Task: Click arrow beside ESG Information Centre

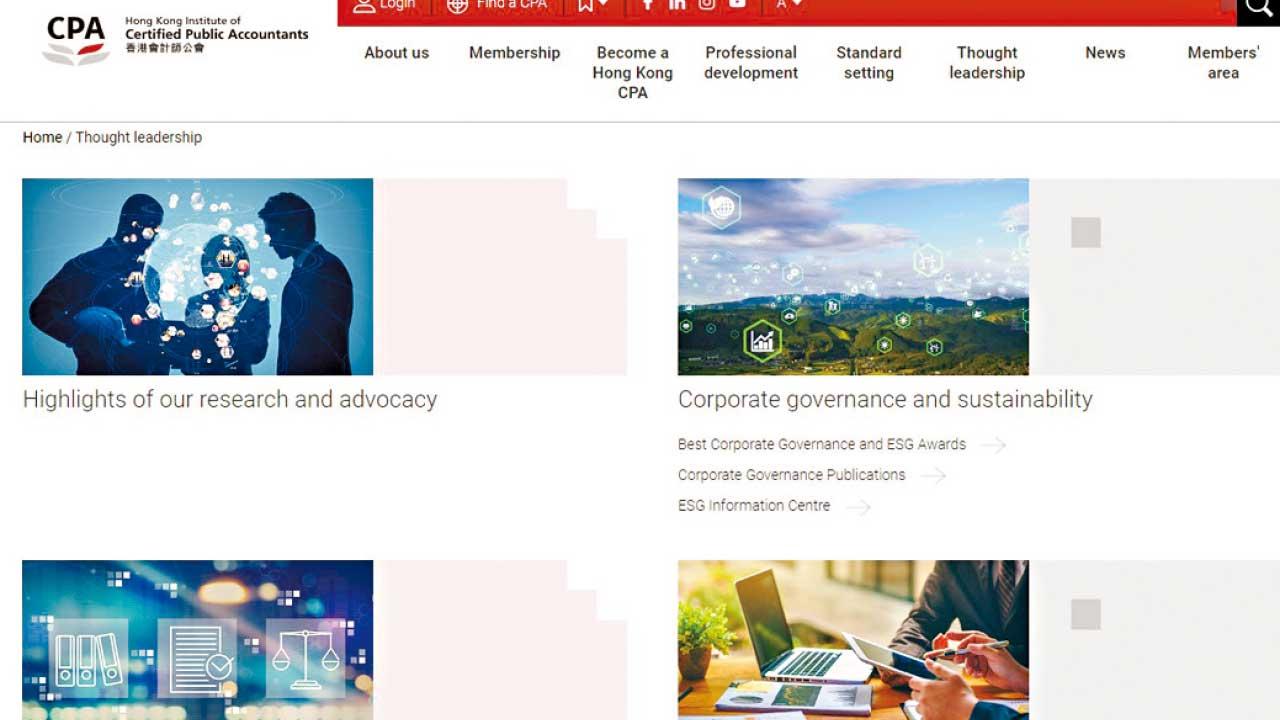Action: pos(858,507)
